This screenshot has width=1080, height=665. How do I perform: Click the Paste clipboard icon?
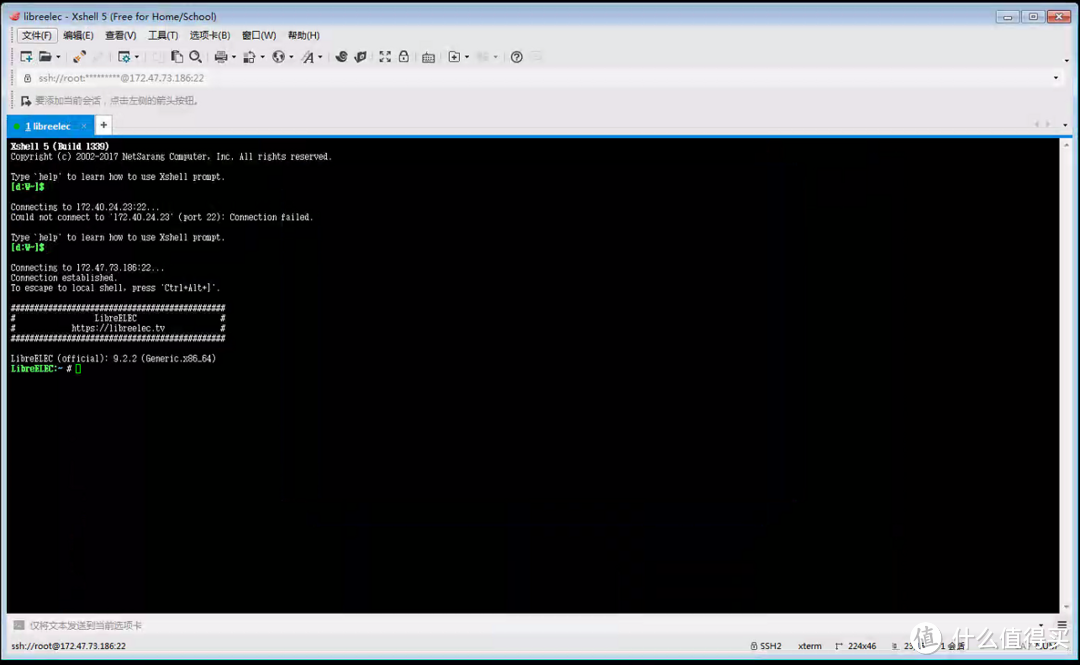pos(177,57)
